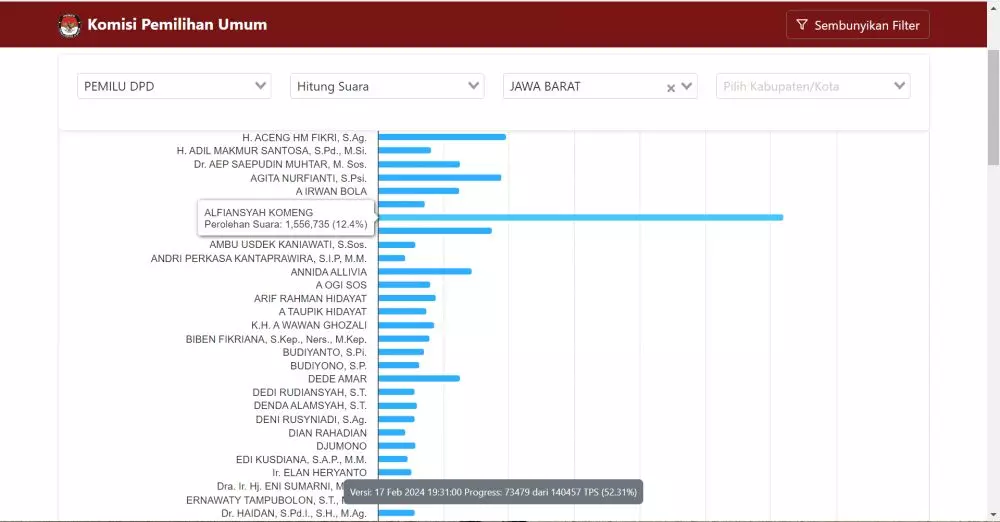Click the funnel filter icon

(801, 25)
